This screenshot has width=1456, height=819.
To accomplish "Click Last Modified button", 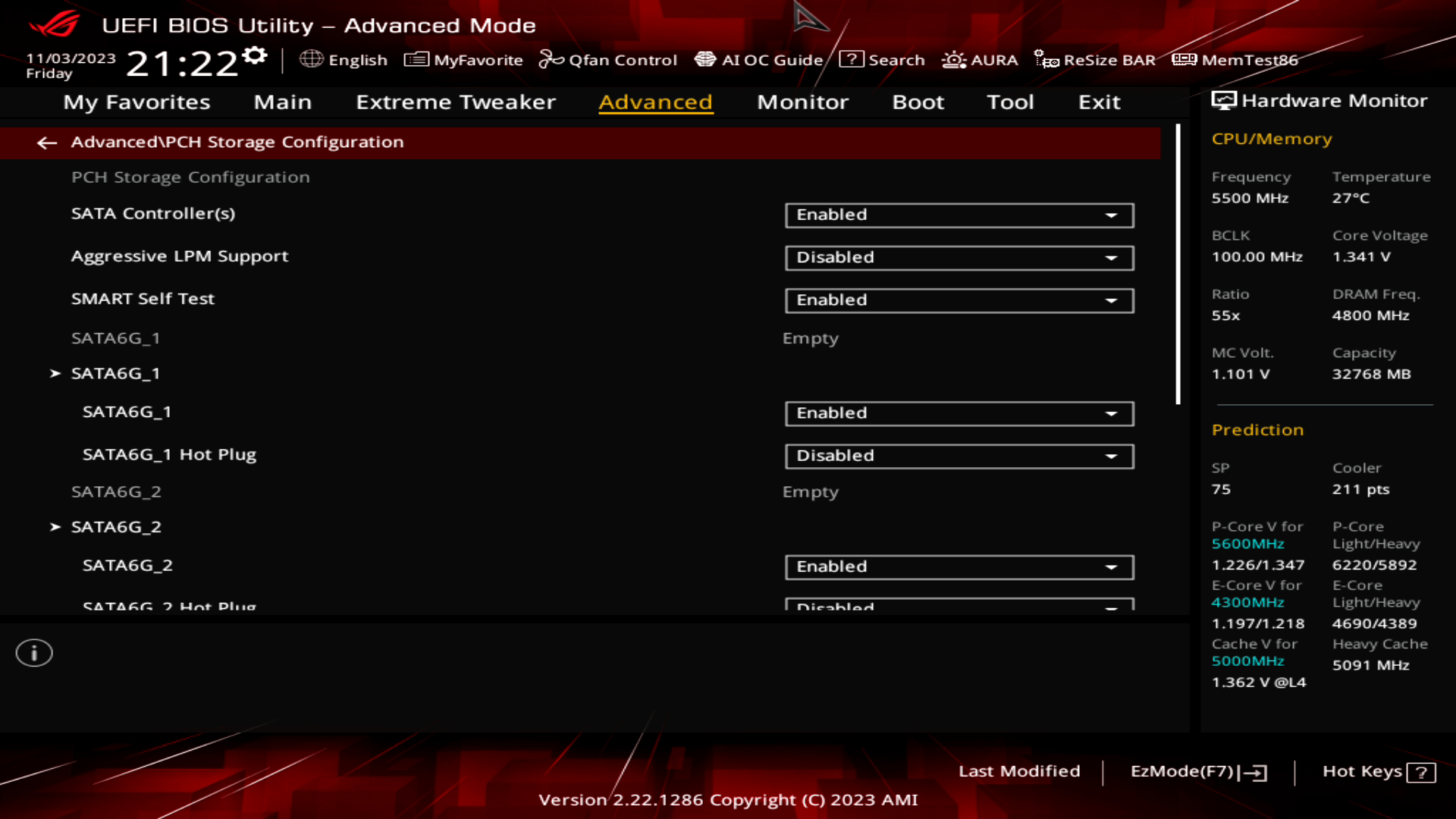I will point(1019,771).
